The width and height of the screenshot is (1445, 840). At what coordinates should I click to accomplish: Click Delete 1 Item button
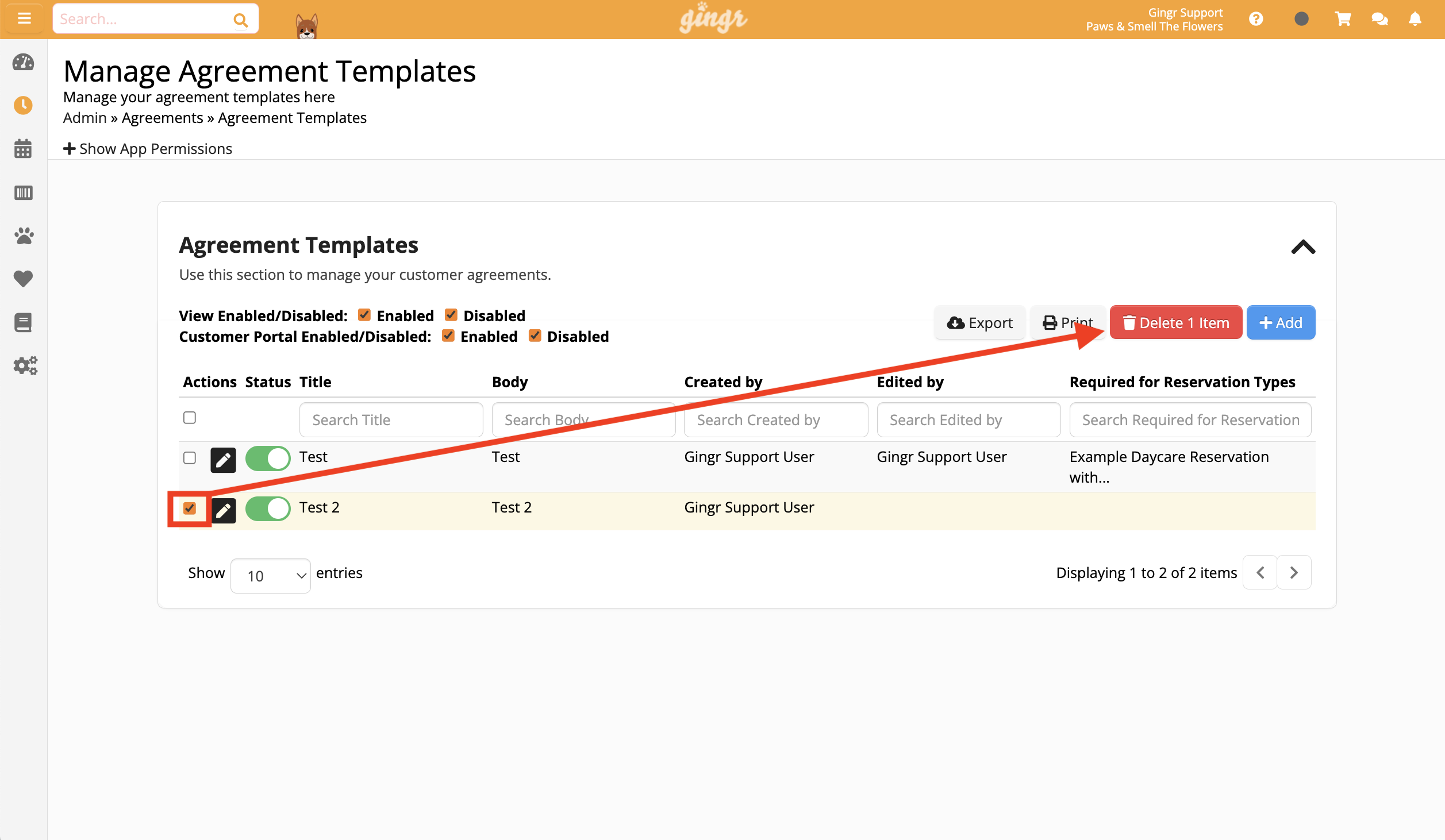1176,322
